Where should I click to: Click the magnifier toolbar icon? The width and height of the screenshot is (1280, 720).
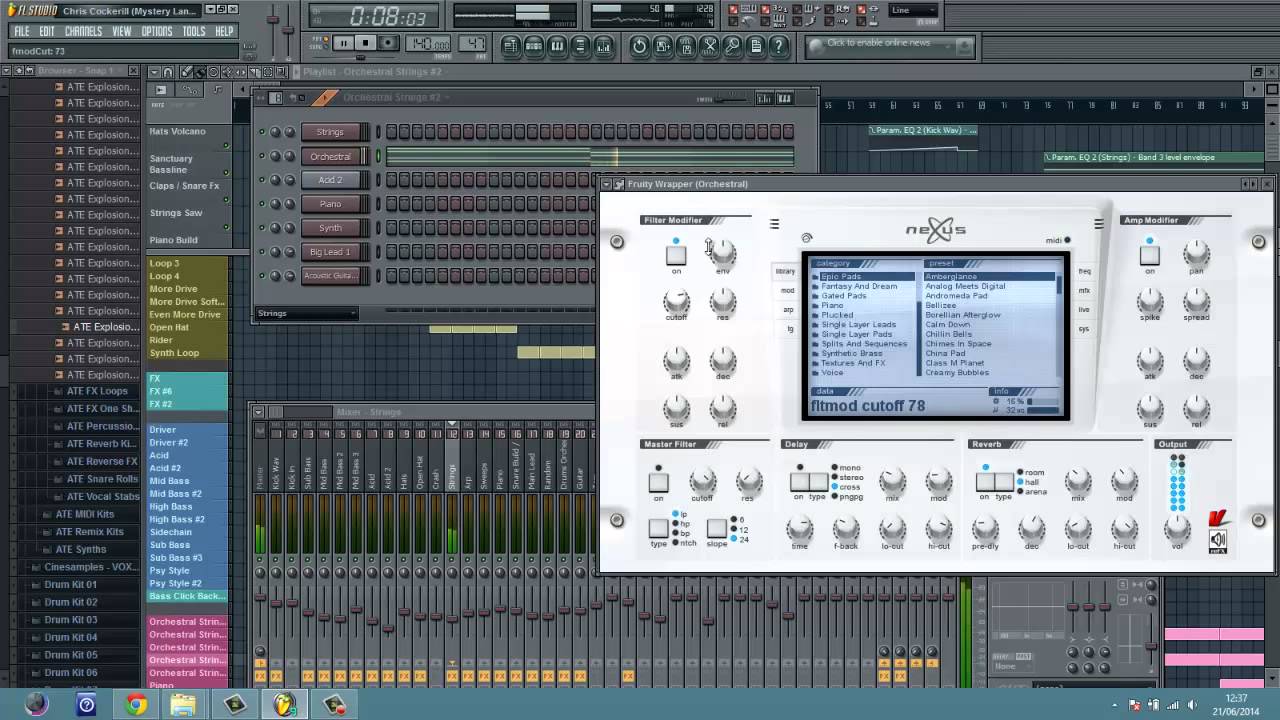pos(732,46)
